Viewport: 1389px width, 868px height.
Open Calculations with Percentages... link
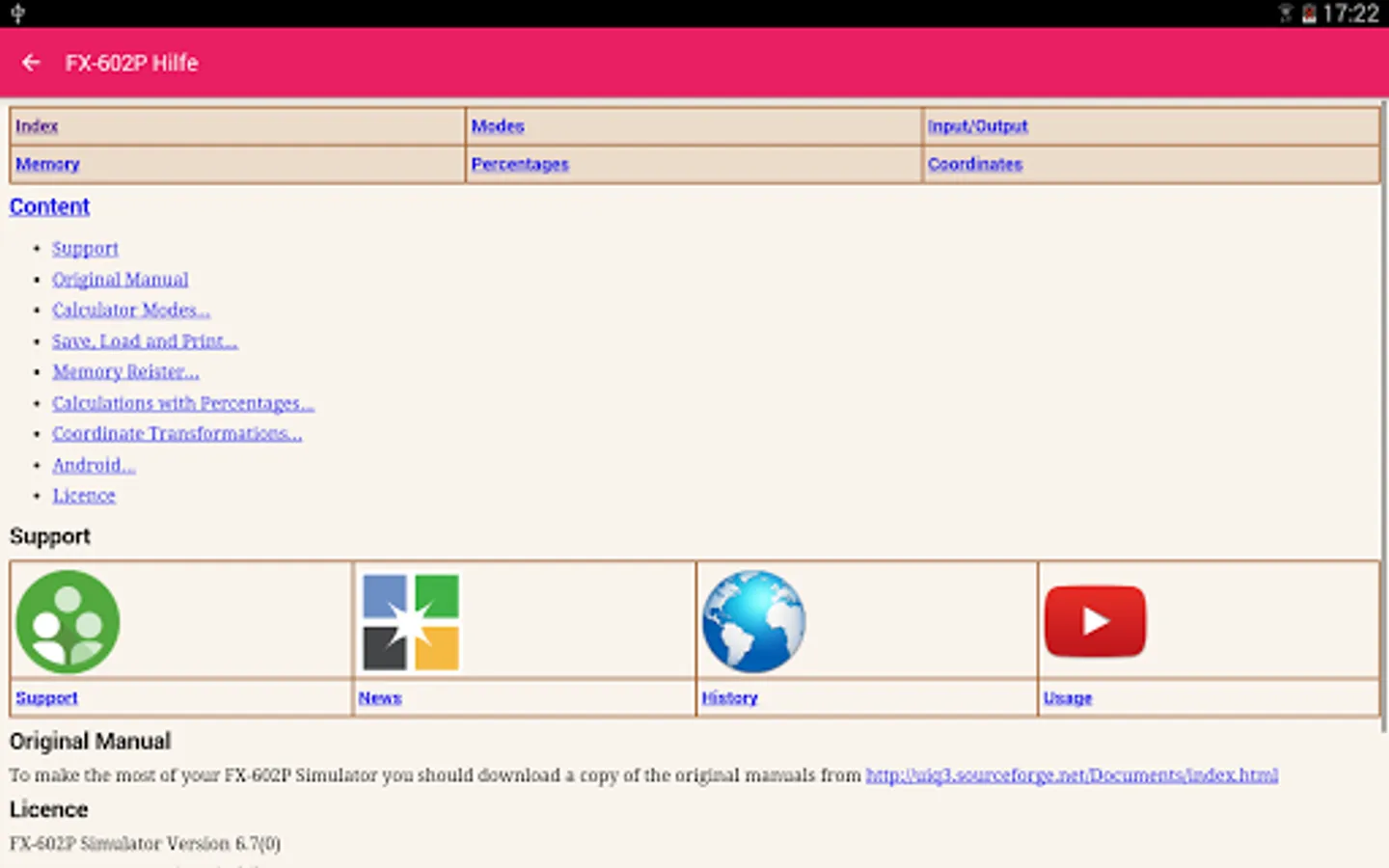tap(183, 403)
